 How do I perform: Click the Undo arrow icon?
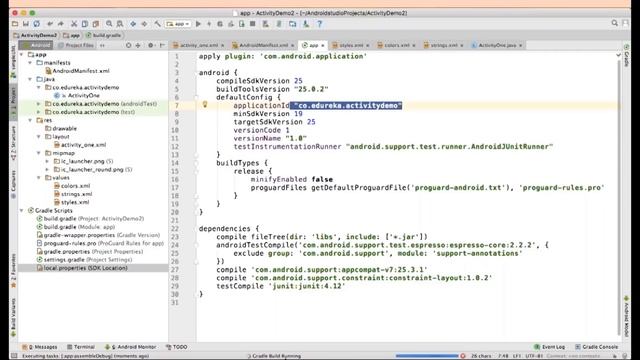[x=50, y=24]
